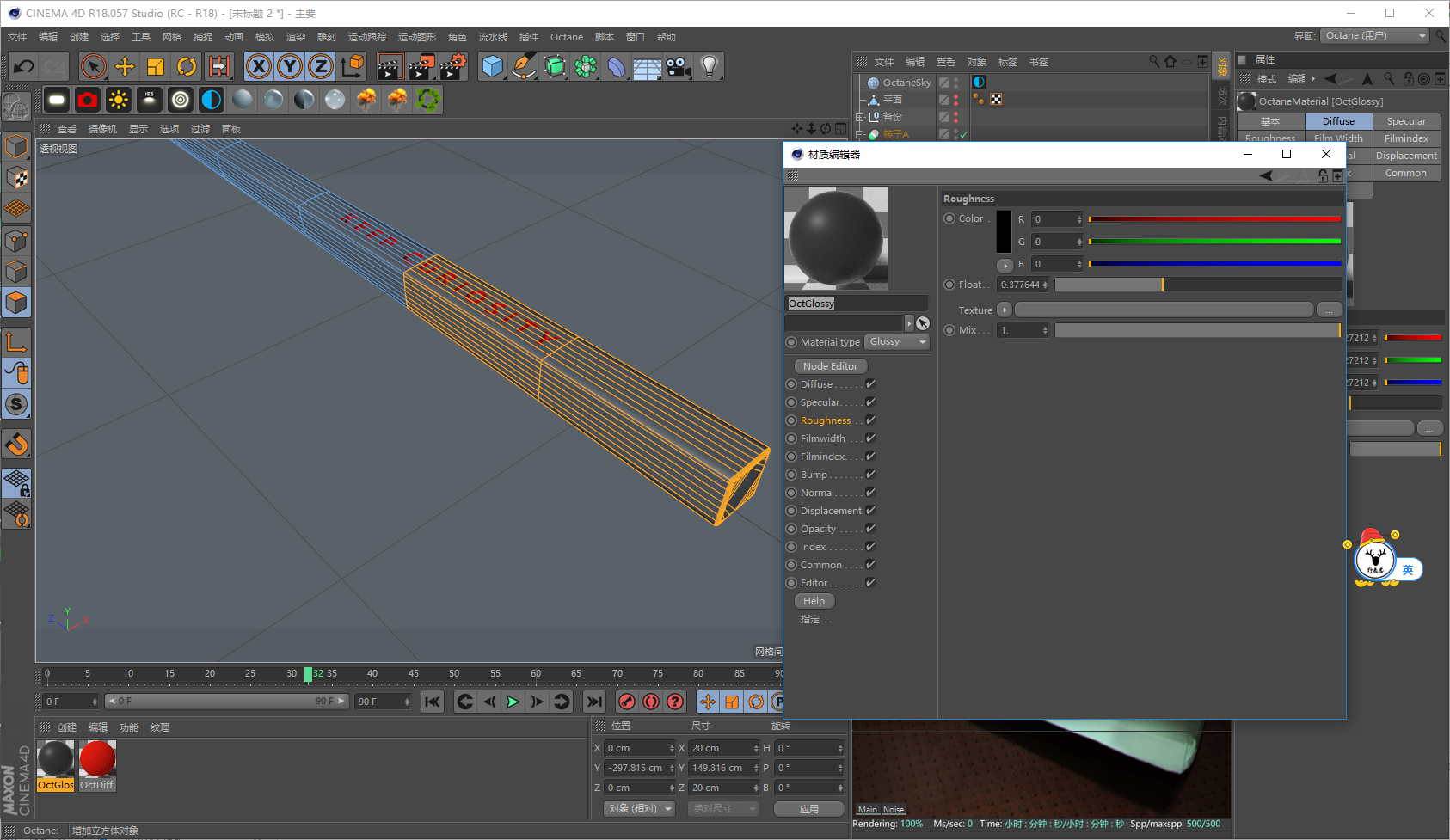
Task: Click the Help button in material editor
Action: [x=814, y=601]
